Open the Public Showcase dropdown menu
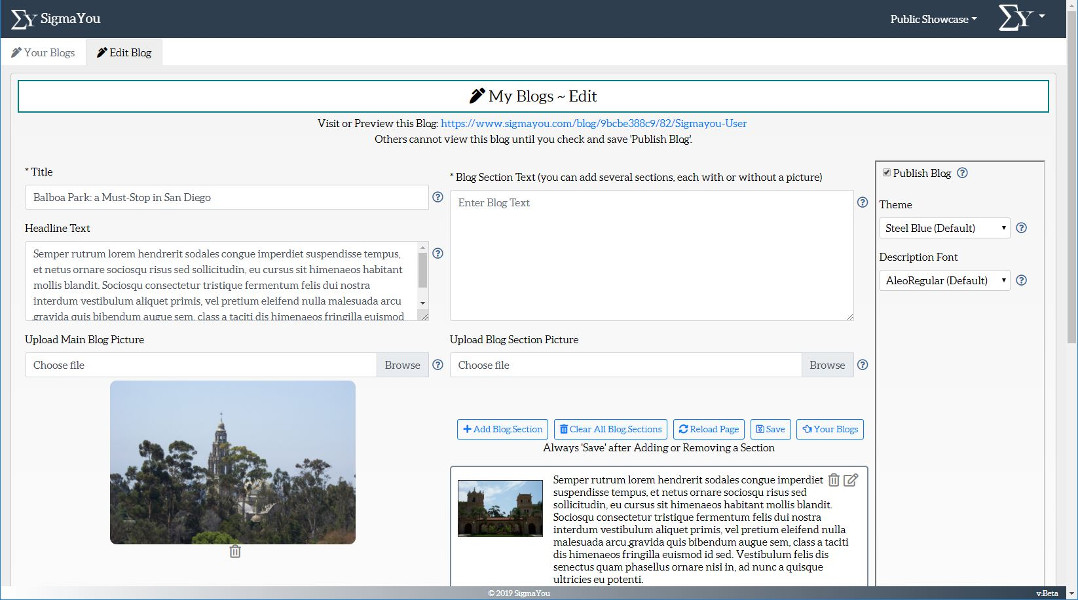The image size is (1078, 600). point(933,19)
